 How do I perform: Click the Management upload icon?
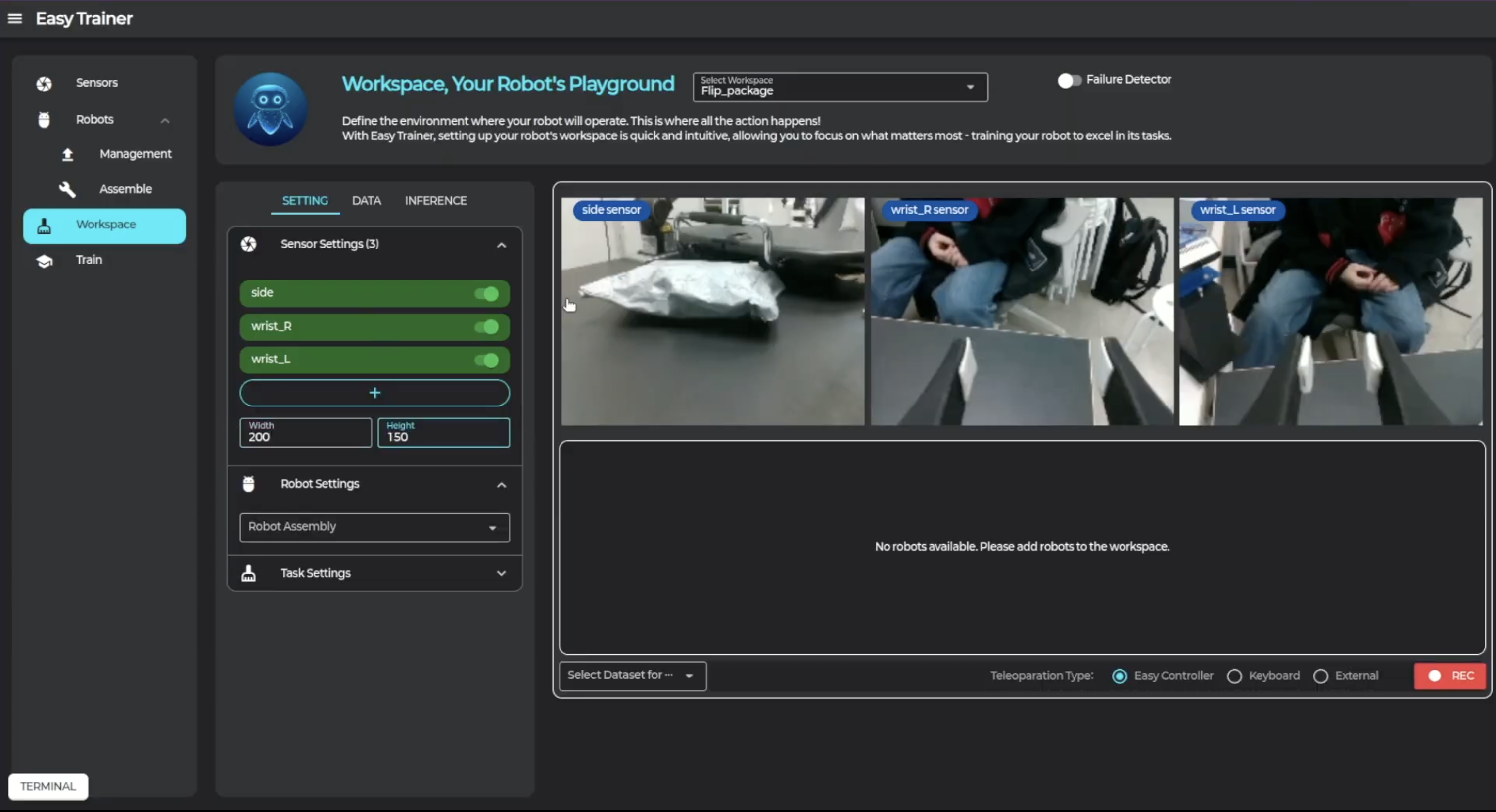pos(67,154)
